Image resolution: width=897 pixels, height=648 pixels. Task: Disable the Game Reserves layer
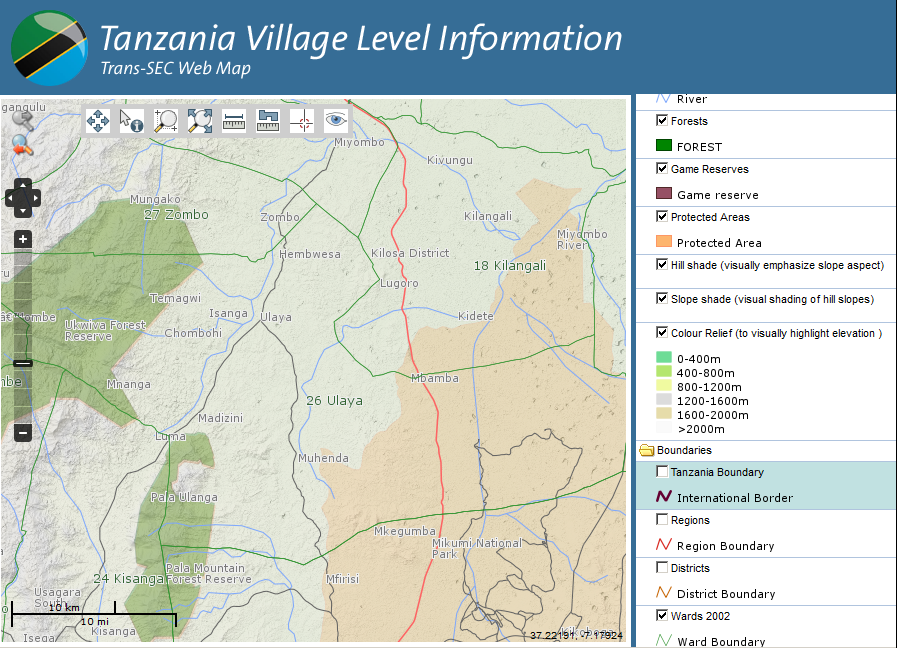click(662, 168)
